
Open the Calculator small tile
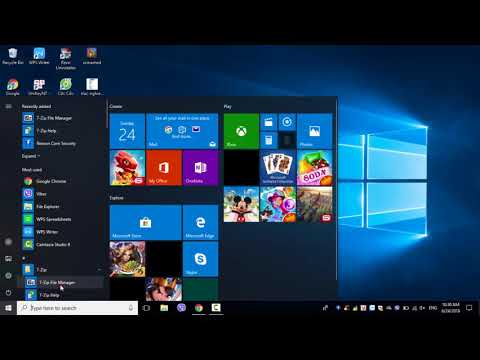[x=269, y=140]
